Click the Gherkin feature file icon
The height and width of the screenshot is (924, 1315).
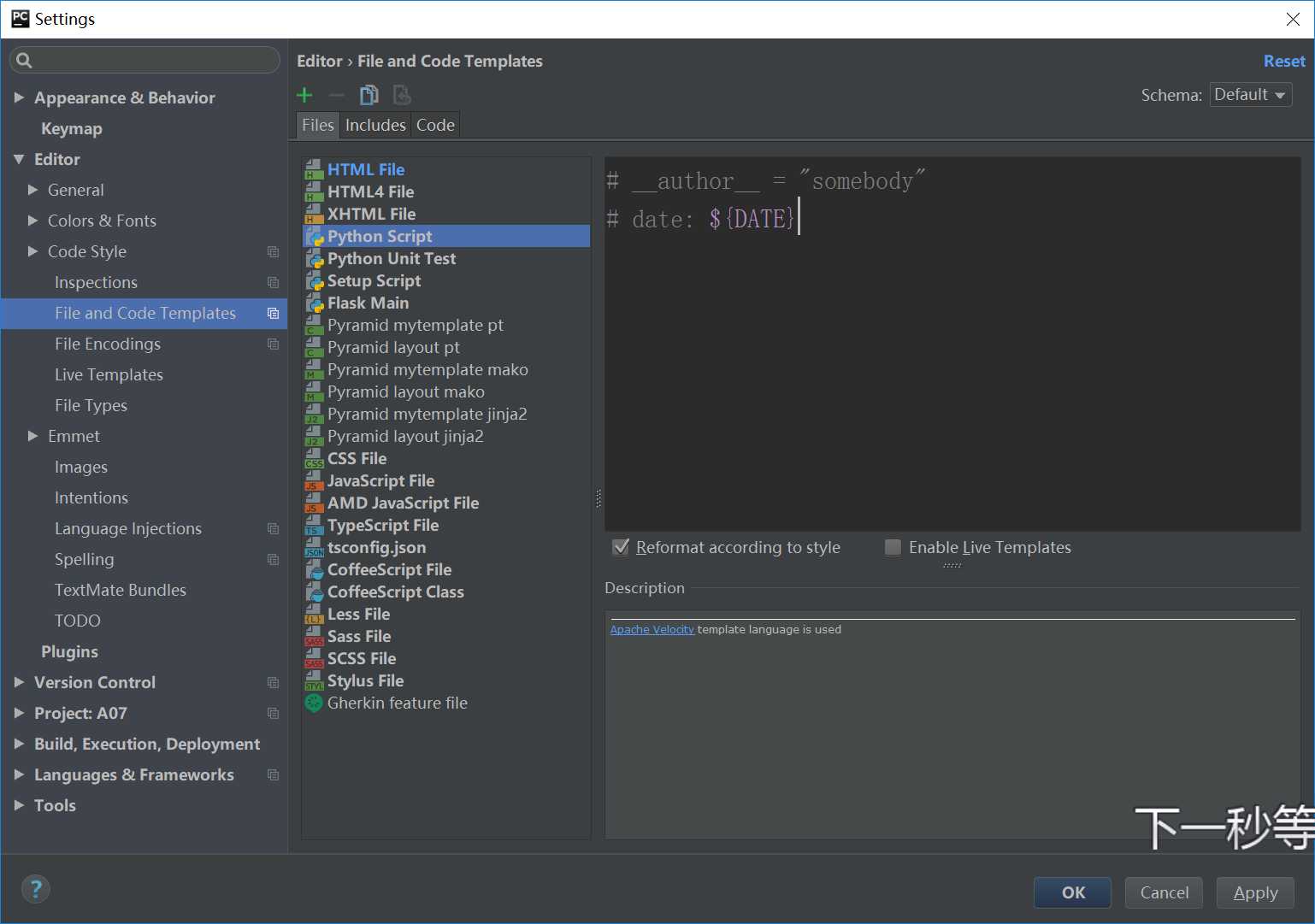pos(314,703)
